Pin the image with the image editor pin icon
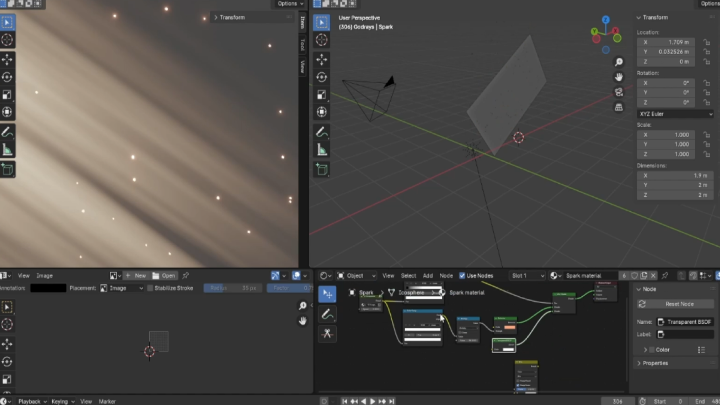The height and width of the screenshot is (405, 720). [x=186, y=276]
